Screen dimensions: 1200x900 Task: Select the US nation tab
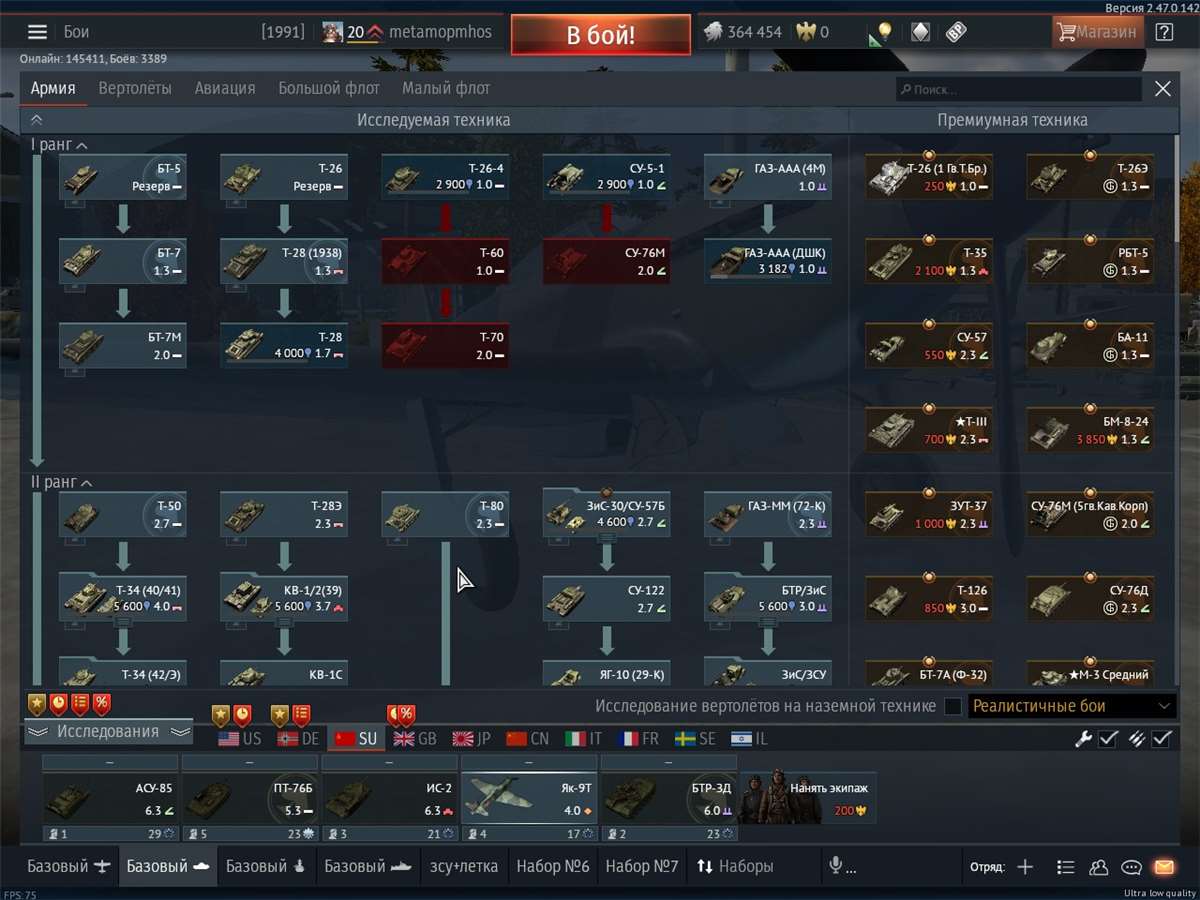tap(240, 739)
